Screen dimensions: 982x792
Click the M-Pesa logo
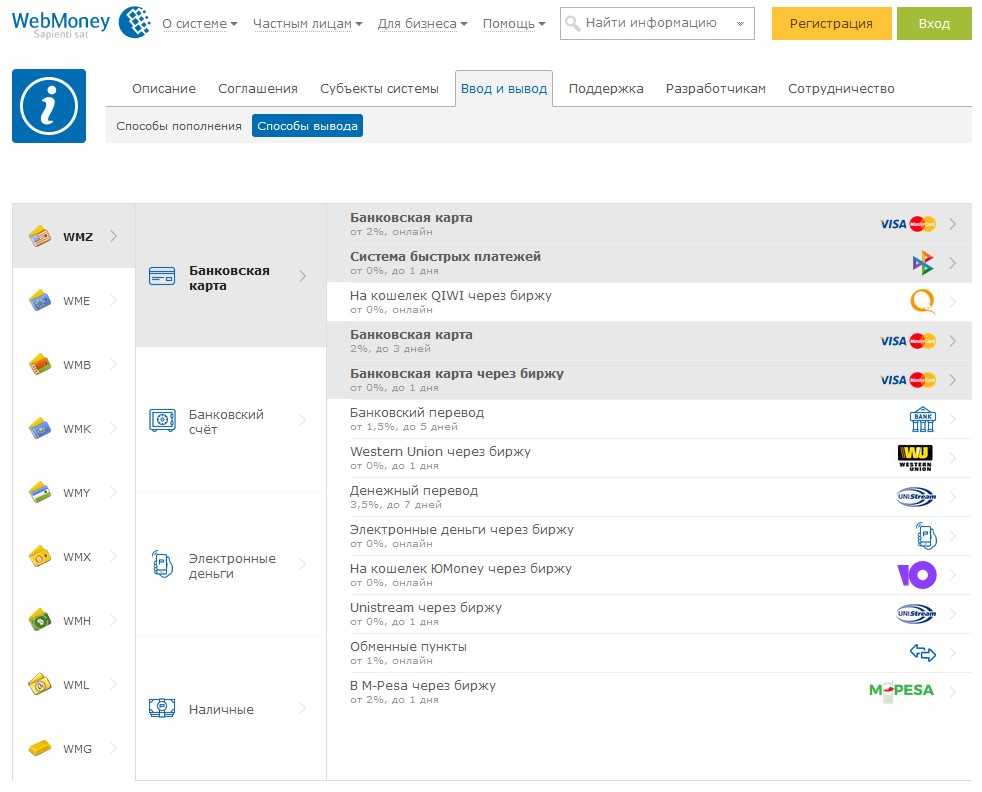pos(901,692)
